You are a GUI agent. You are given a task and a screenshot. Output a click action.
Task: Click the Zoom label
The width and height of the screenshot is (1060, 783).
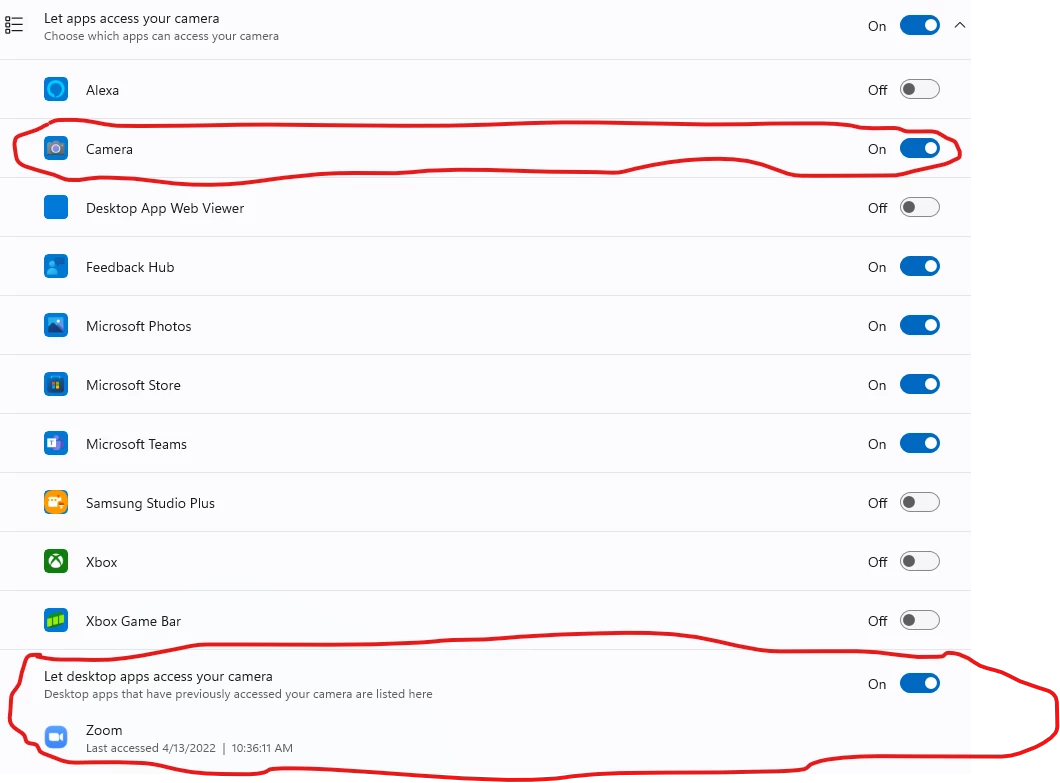[x=104, y=730]
